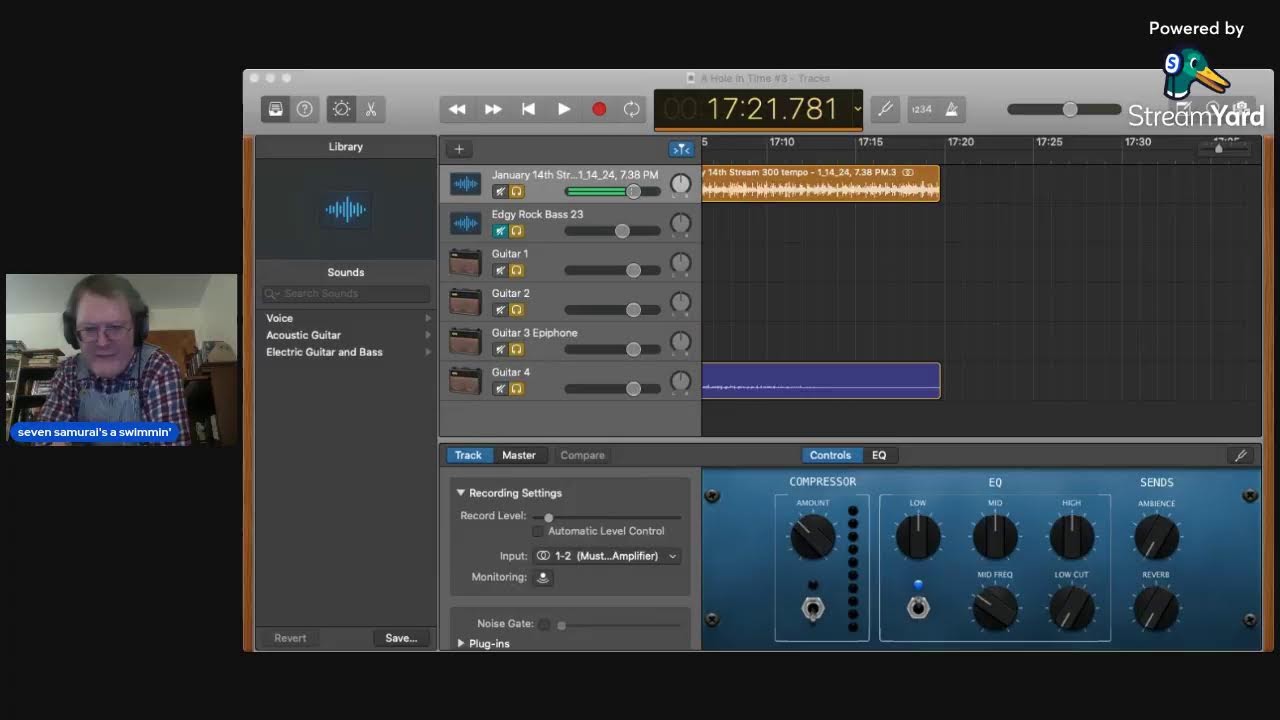Mute the Guitar 1 track
The width and height of the screenshot is (1280, 720).
[x=500, y=270]
